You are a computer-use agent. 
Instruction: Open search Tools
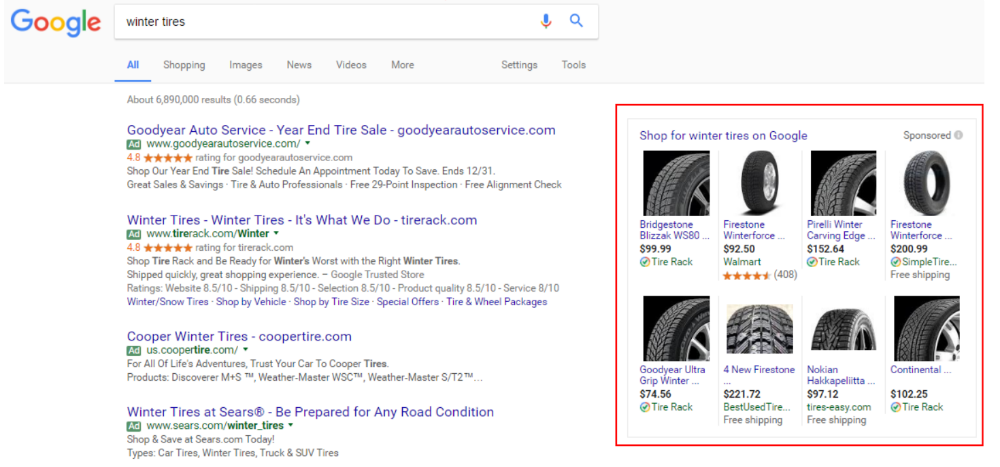[573, 65]
